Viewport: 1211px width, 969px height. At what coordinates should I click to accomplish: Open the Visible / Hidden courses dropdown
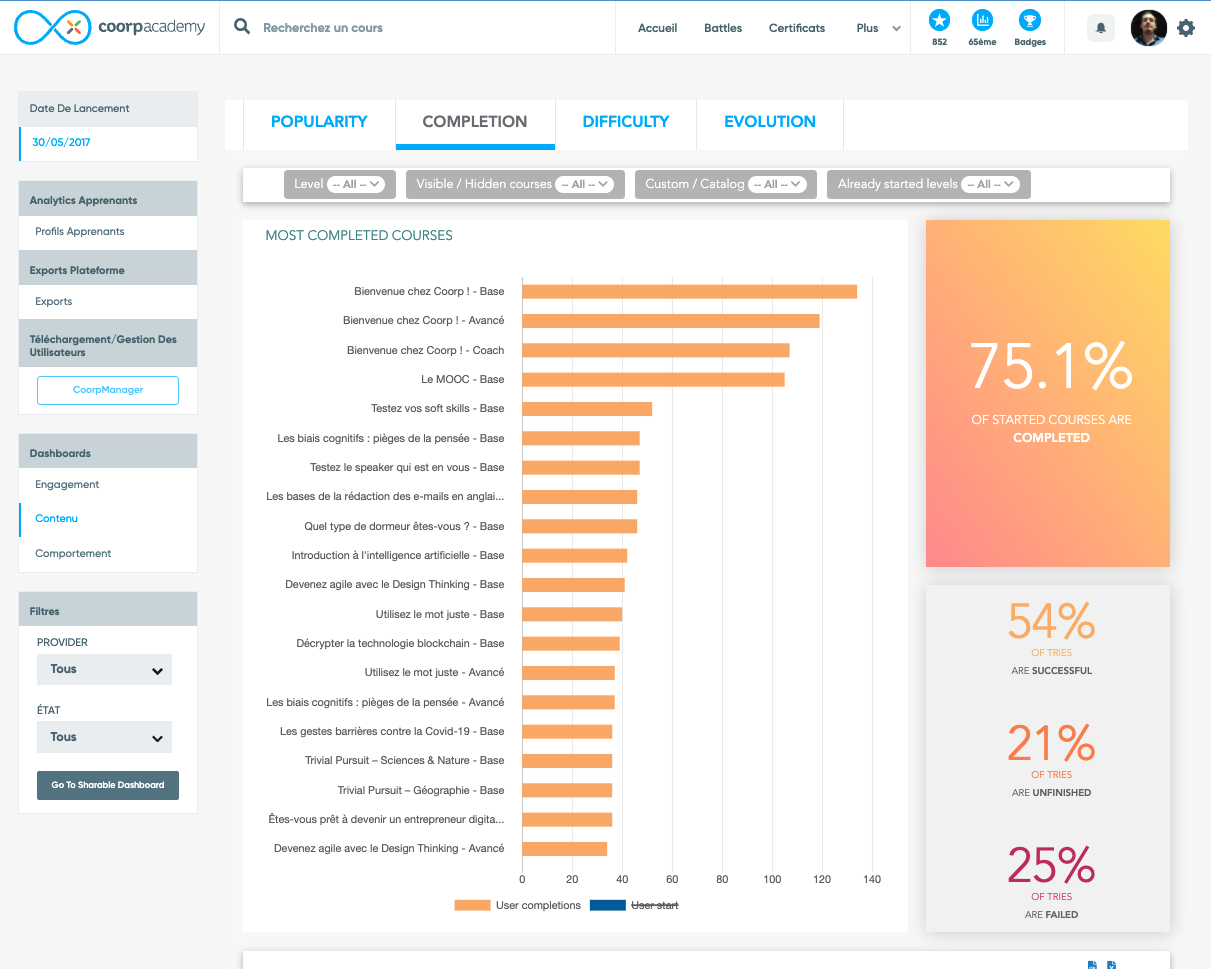tap(584, 184)
